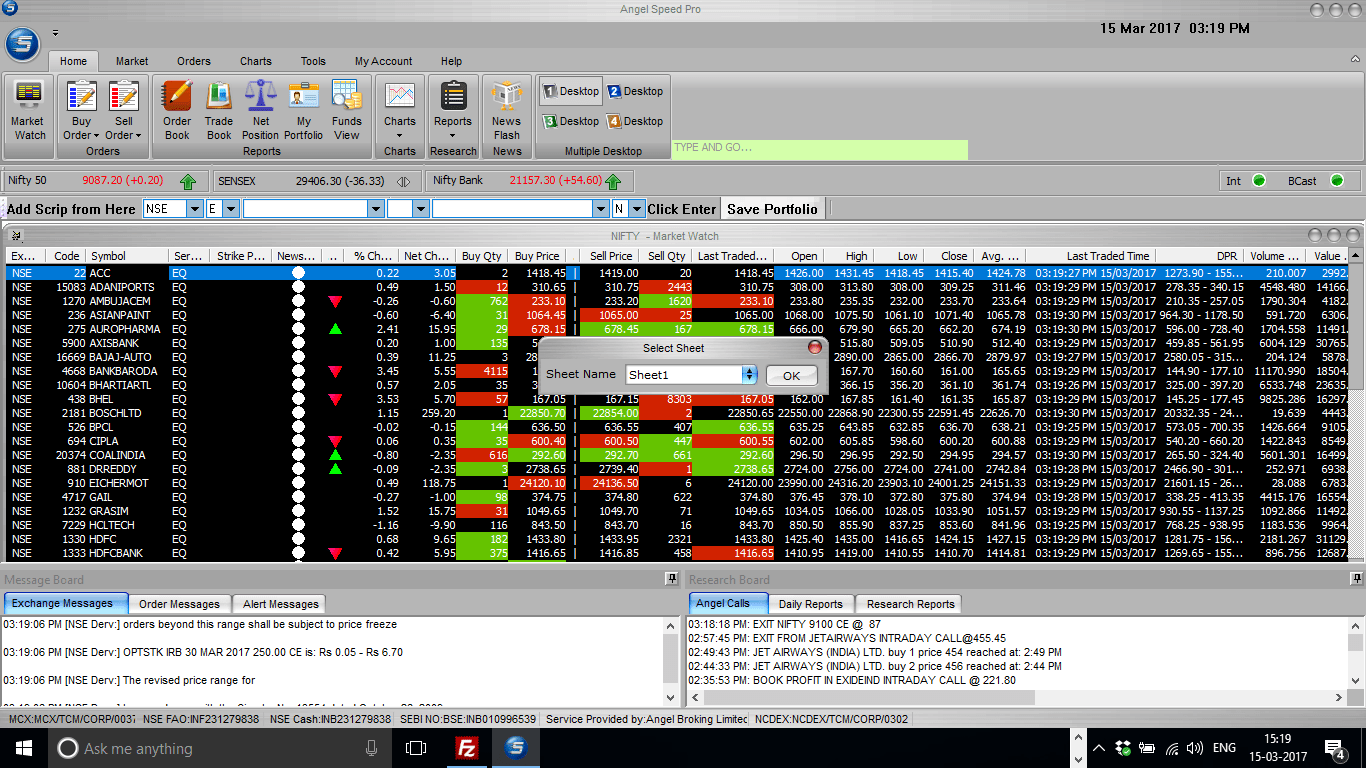Viewport: 1366px width, 768px height.
Task: Open the scrip symbol dropdown after E
Action: click(x=376, y=209)
